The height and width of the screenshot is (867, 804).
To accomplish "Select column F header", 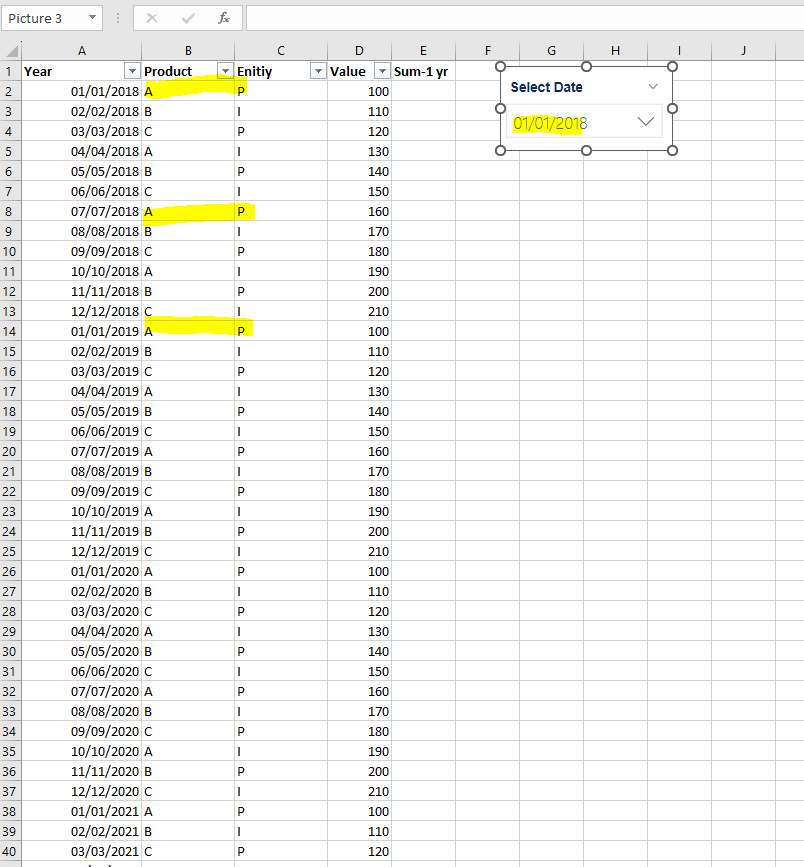I will 488,51.
